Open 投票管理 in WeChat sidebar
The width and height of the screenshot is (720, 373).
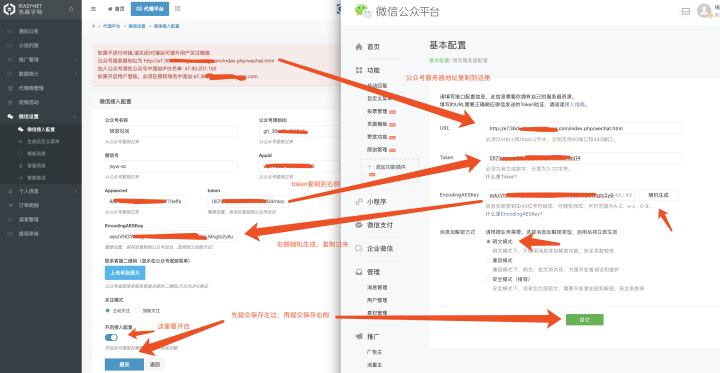(377, 111)
